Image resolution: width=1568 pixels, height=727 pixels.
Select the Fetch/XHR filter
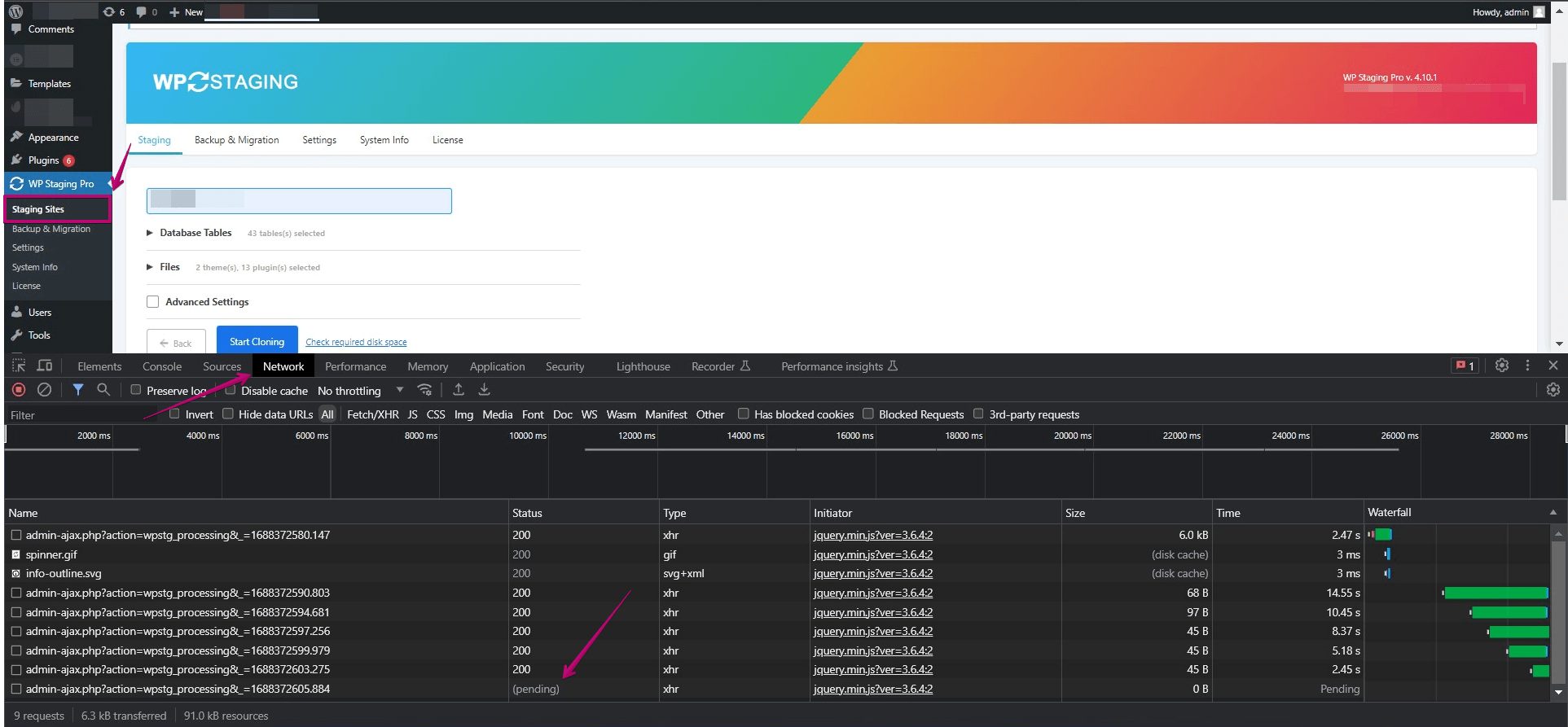pyautogui.click(x=373, y=414)
